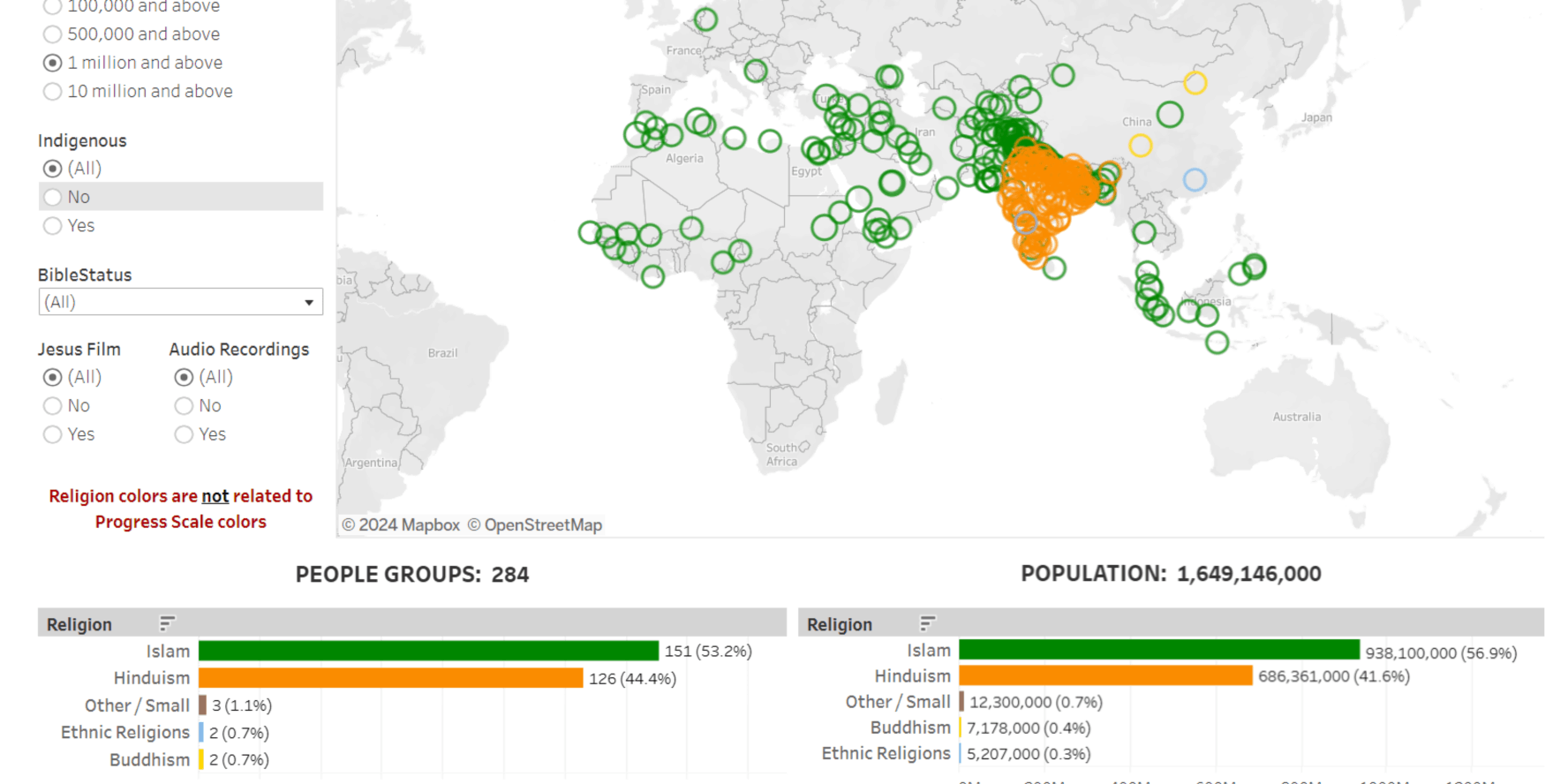Click the POPULATION: 1,649,146,000 total
Screen dimensions: 1568x784
click(x=1171, y=574)
